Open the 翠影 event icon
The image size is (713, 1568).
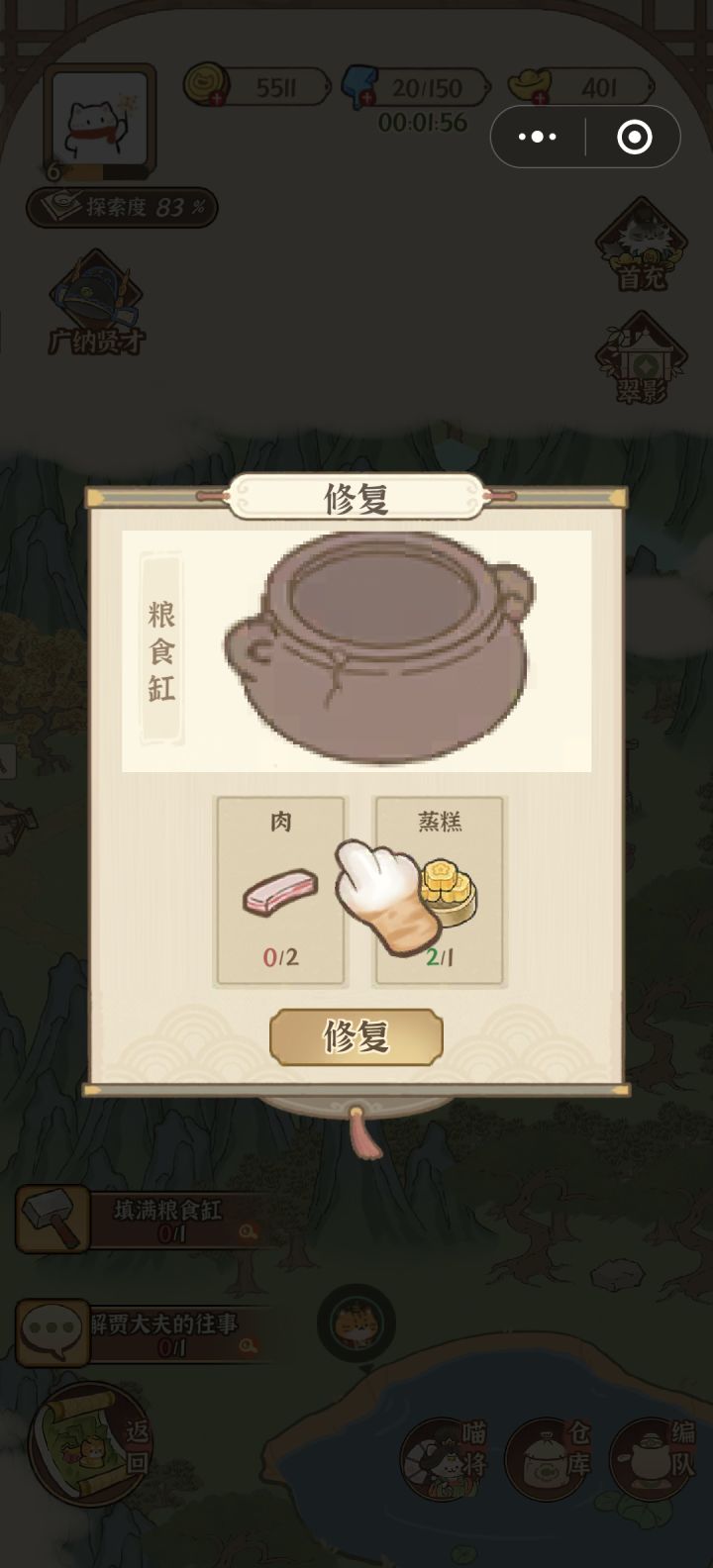[642, 358]
